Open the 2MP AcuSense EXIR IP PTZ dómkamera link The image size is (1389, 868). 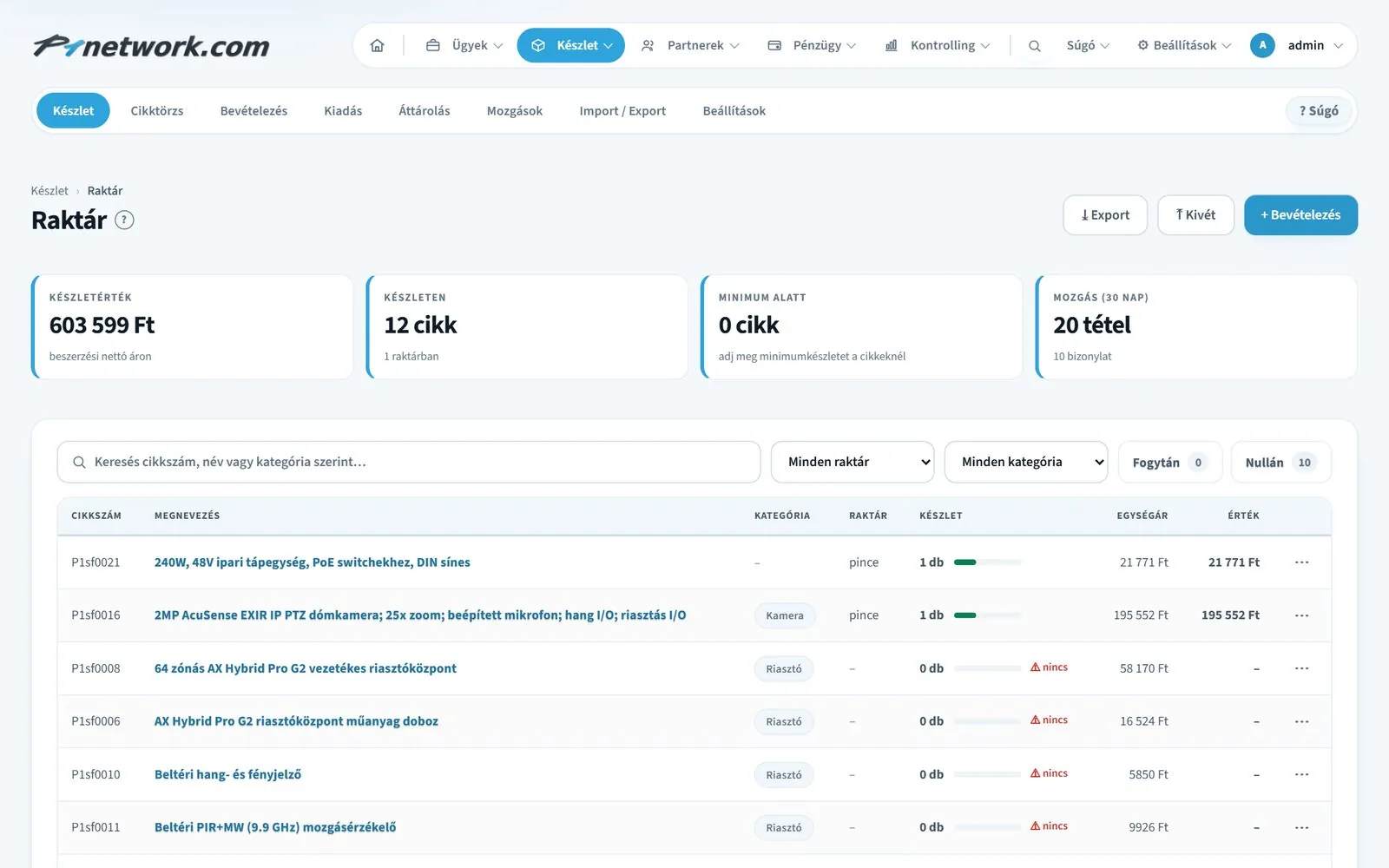(420, 615)
